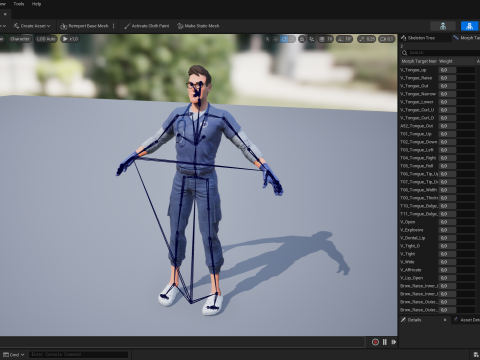Image resolution: width=480 pixels, height=360 pixels.
Task: Toggle scale snap value 0.25
Action: (x=366, y=39)
